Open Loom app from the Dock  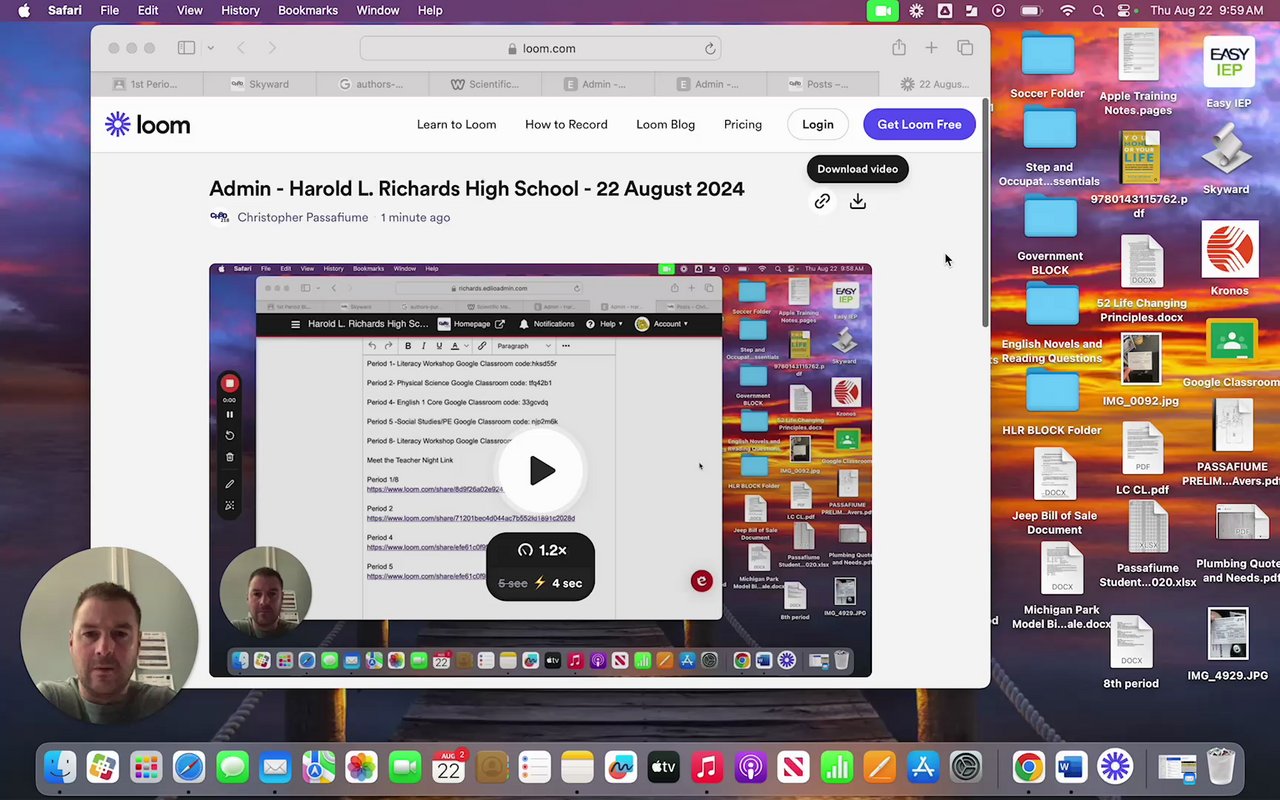point(1114,768)
